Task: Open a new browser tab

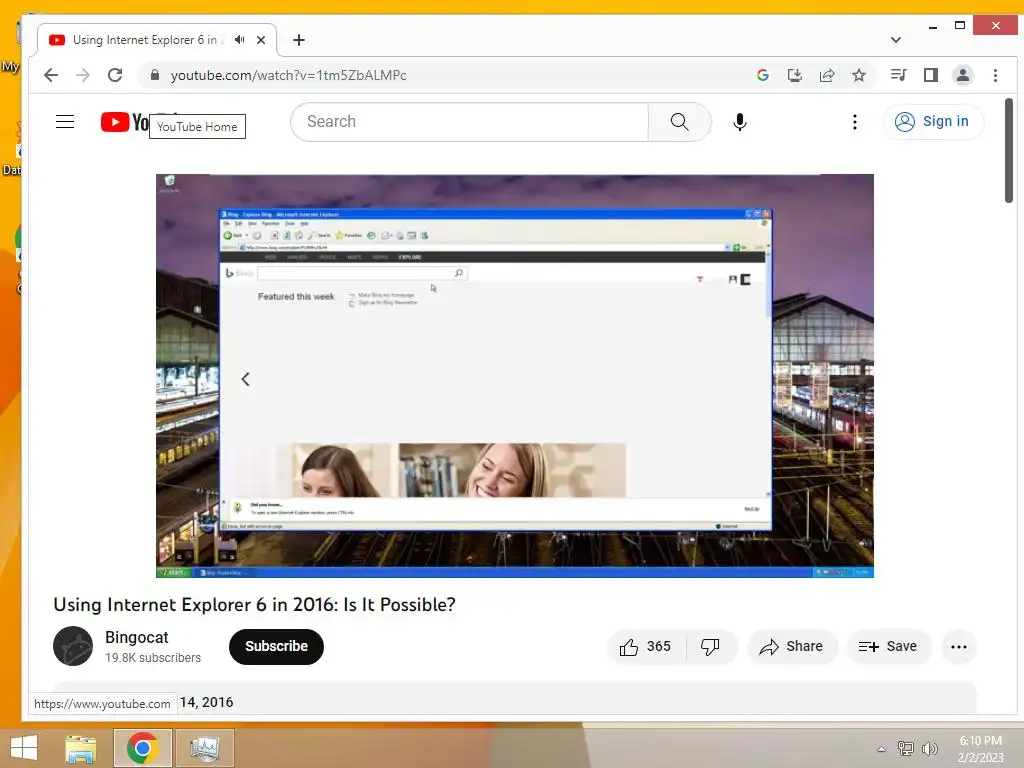Action: coord(298,40)
